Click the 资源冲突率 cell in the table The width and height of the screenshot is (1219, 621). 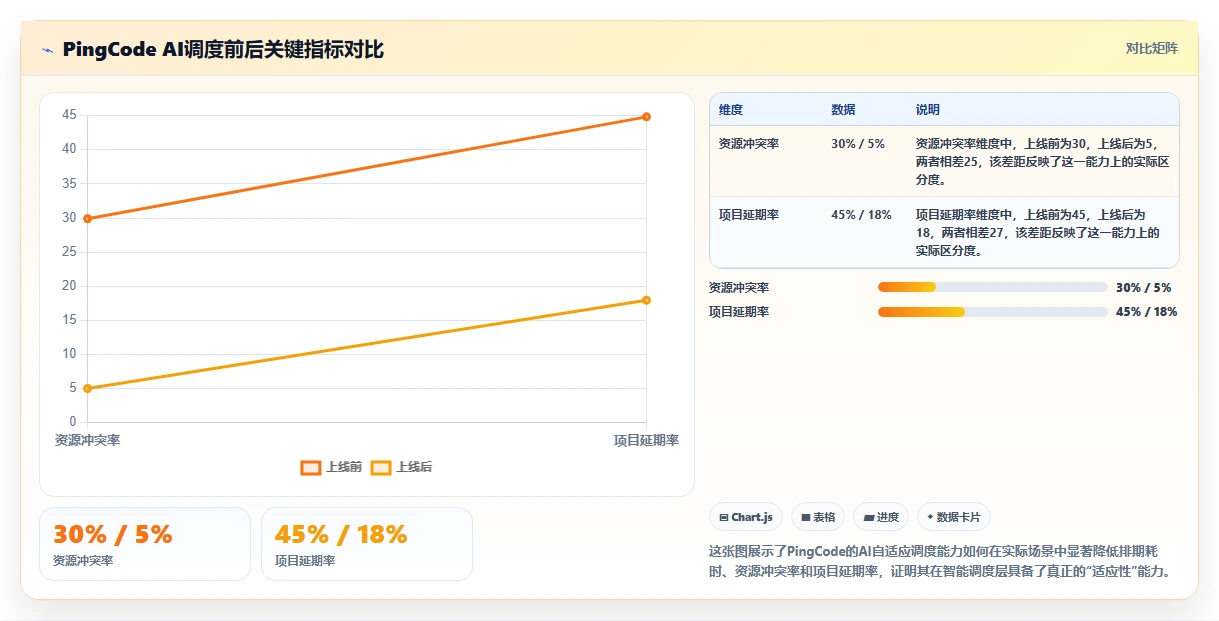[749, 144]
